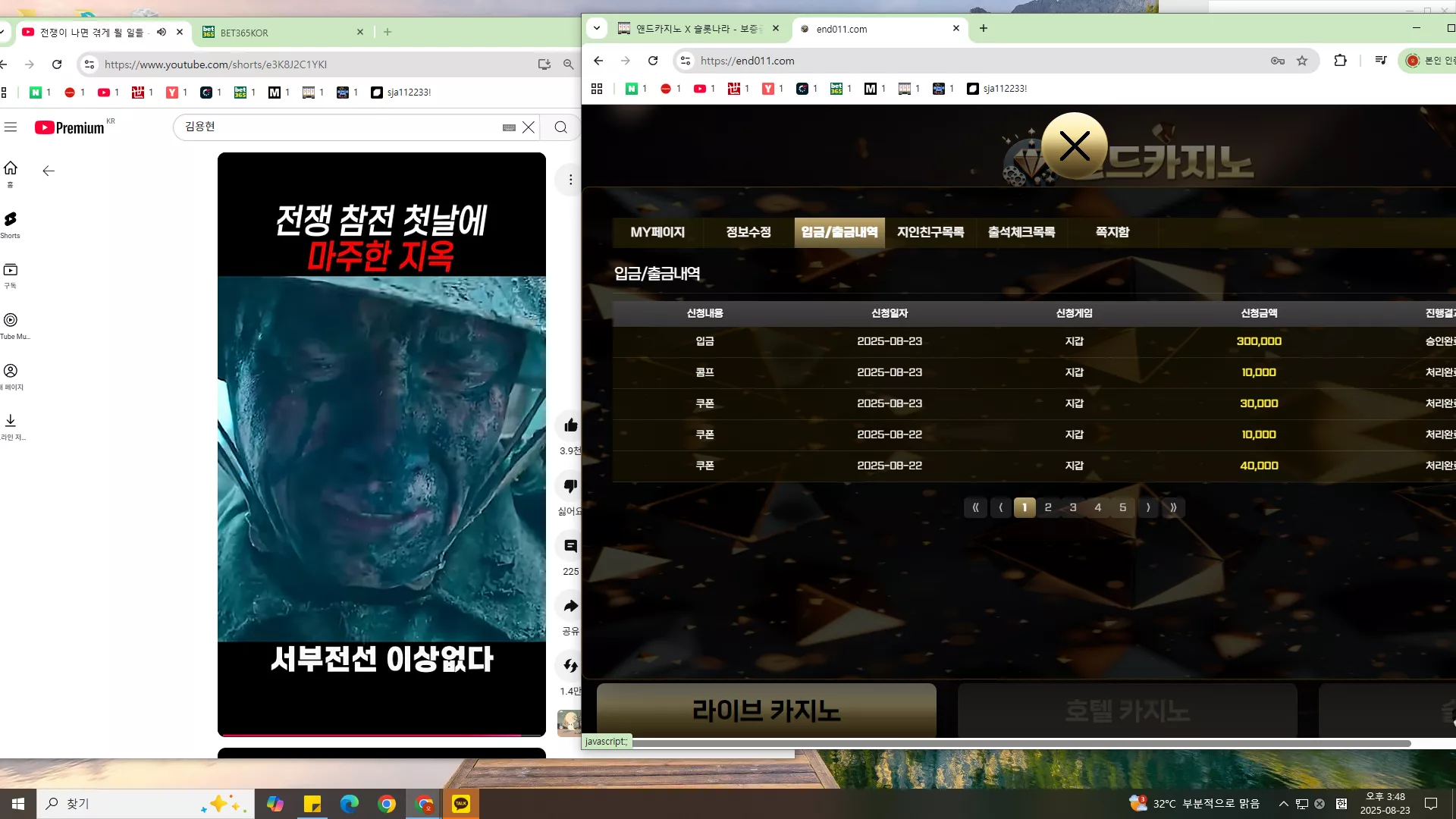Select the 입금/출금내역 tab
This screenshot has width=1456, height=819.
coord(839,232)
